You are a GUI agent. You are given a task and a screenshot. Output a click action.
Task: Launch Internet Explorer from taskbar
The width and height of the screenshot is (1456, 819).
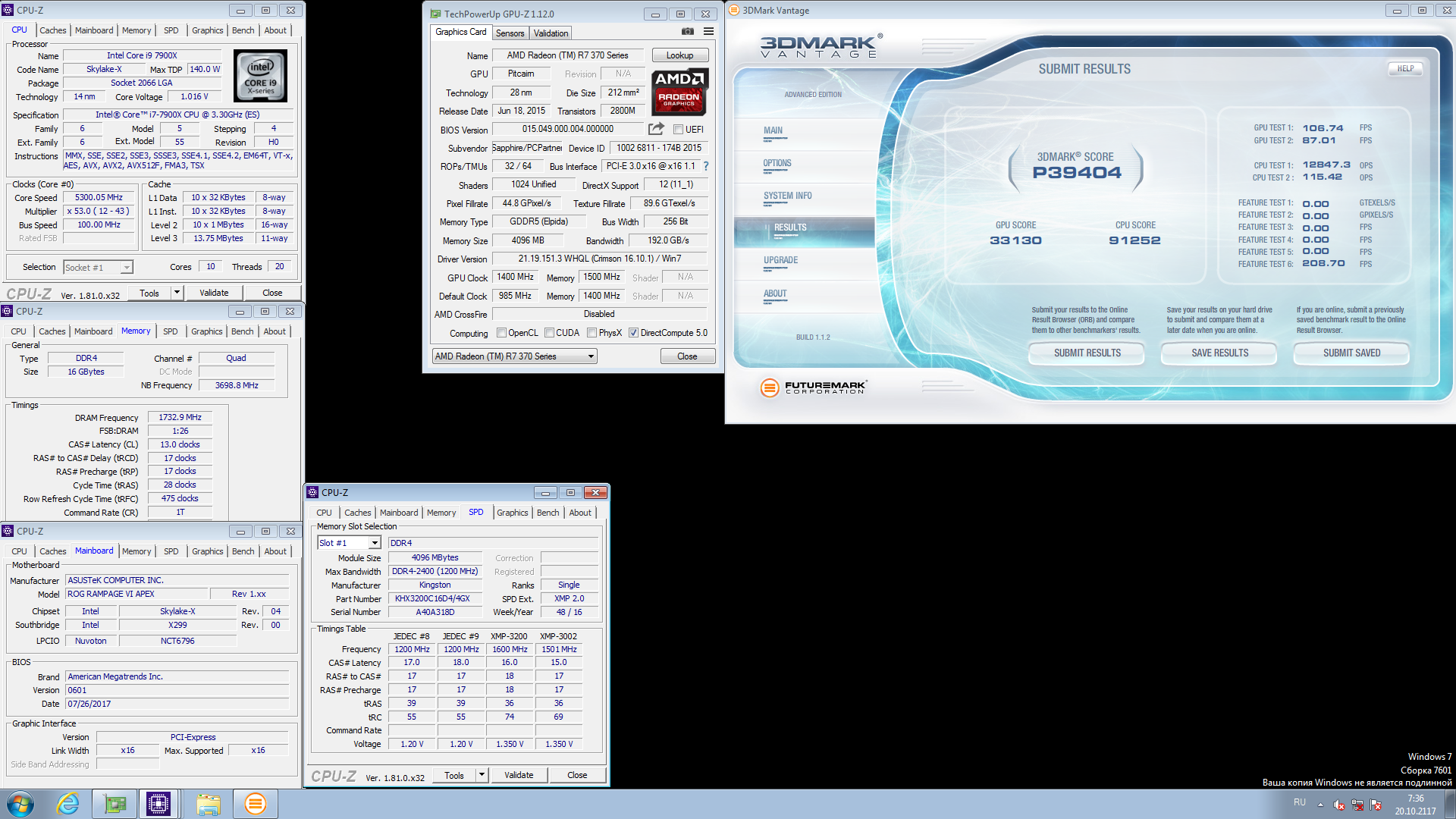pyautogui.click(x=68, y=804)
